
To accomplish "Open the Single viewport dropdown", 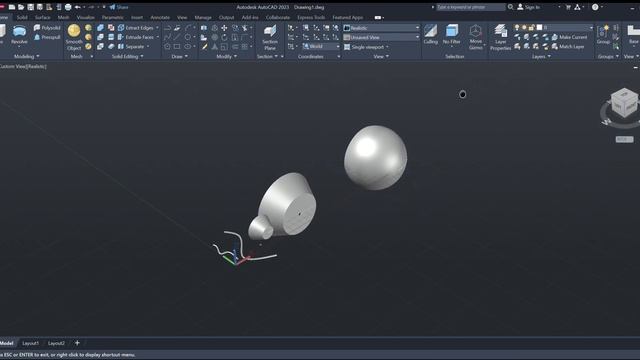I will point(367,47).
